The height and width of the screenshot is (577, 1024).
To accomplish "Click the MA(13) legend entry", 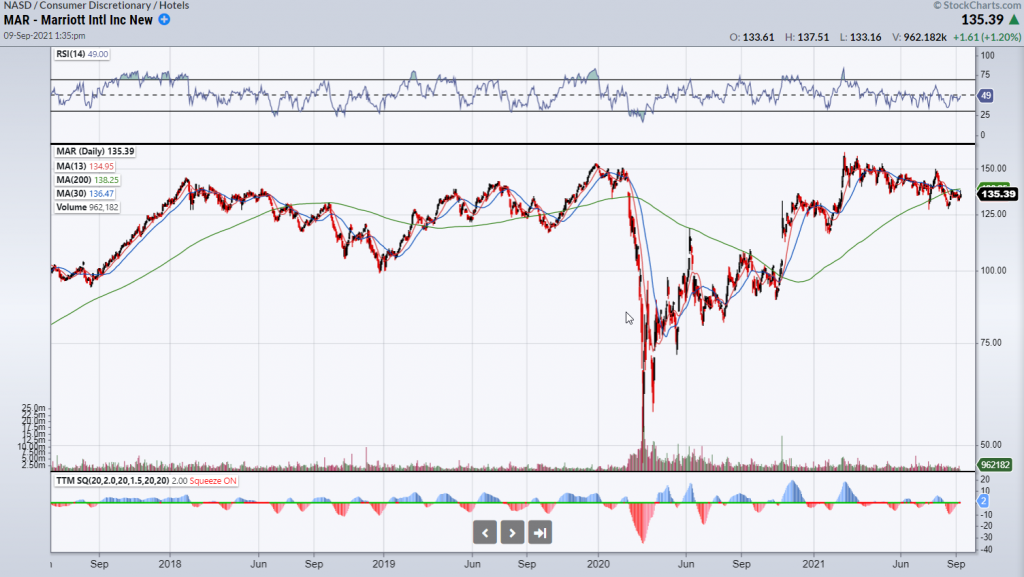I will pyautogui.click(x=85, y=166).
